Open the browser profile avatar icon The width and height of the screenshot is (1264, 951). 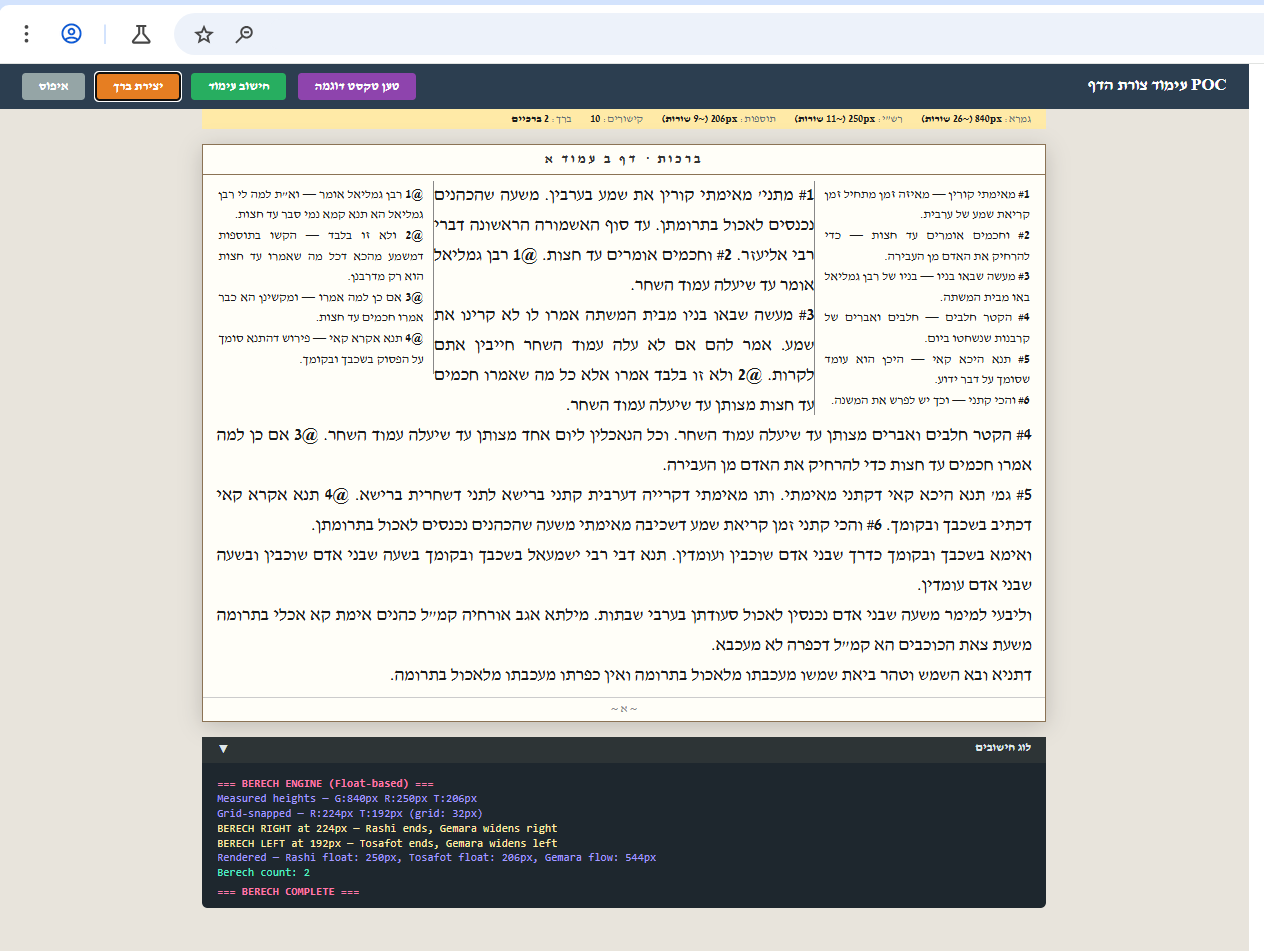coord(71,35)
